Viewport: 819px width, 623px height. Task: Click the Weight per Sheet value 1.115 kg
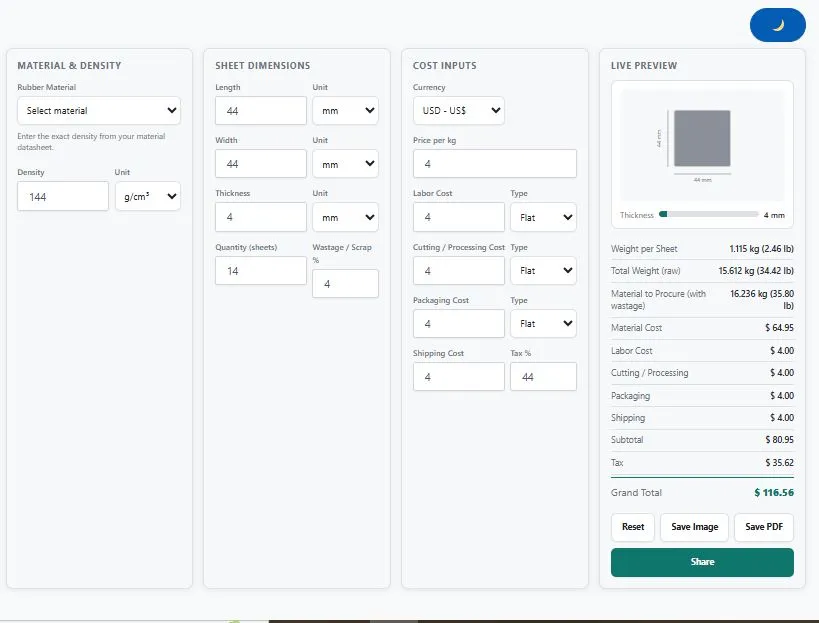point(762,249)
